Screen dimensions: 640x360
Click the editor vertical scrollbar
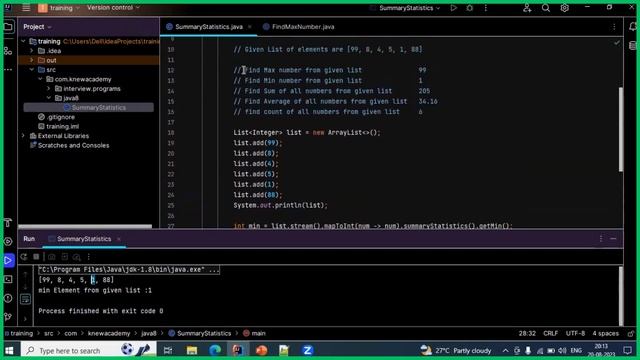coord(621,129)
